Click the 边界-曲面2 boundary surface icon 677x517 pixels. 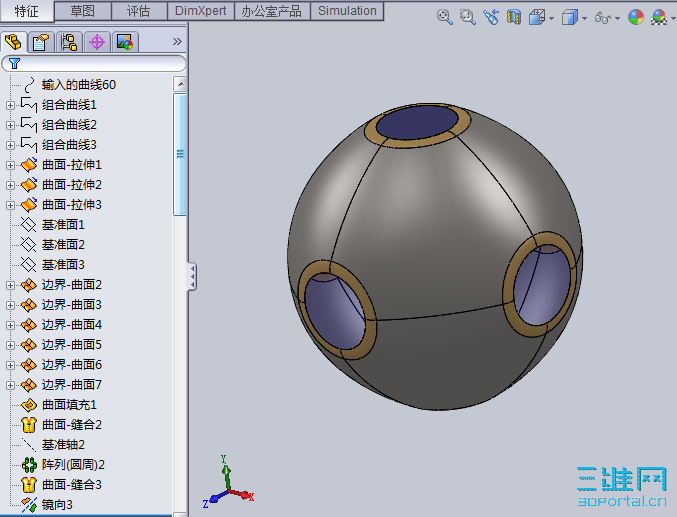[x=29, y=285]
